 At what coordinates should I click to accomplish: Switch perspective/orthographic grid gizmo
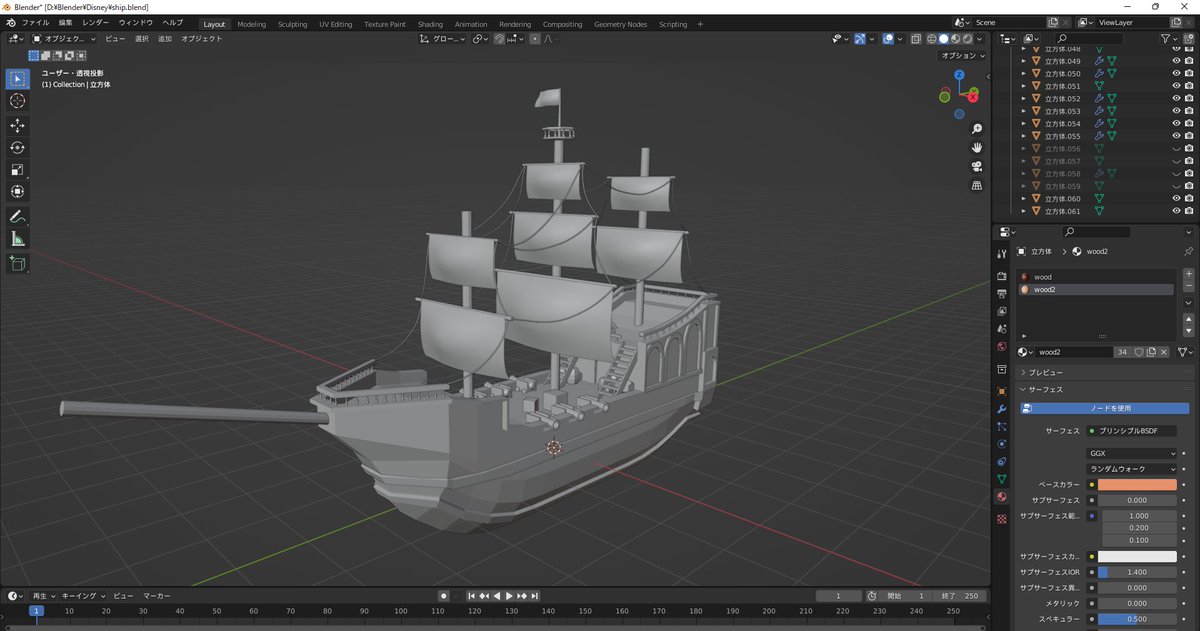(x=976, y=185)
